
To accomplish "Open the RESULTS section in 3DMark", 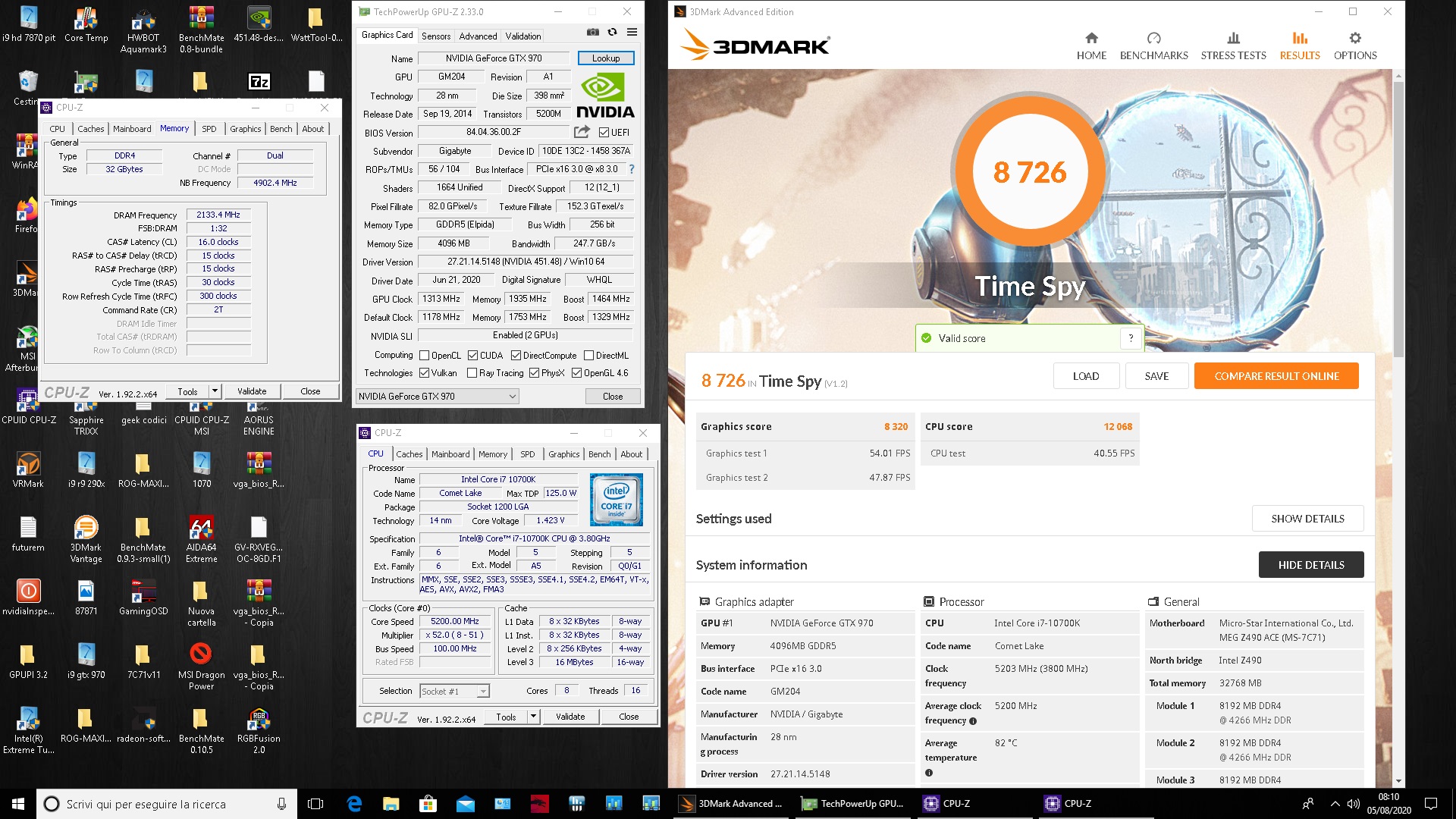I will coord(1300,46).
